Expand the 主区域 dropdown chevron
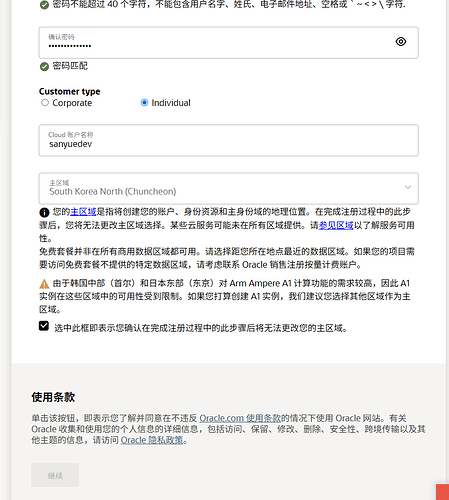This screenshot has height=500, width=449. pyautogui.click(x=408, y=187)
